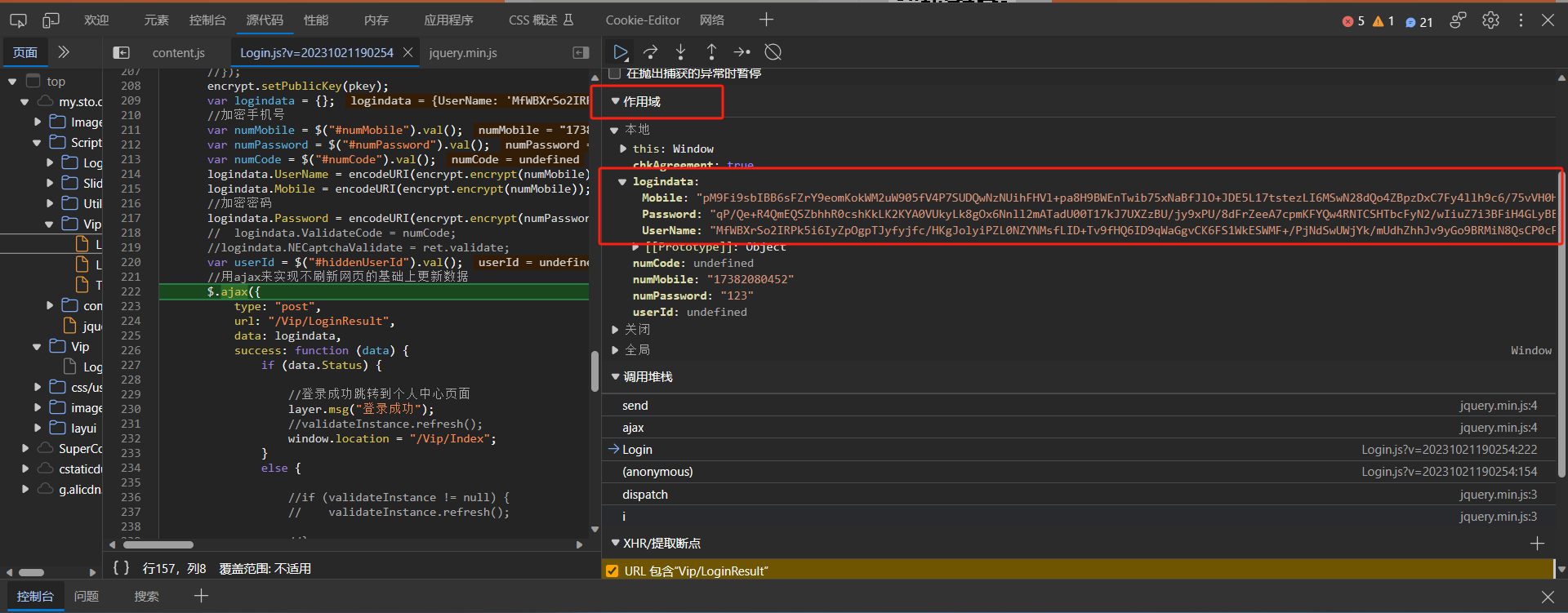This screenshot has width=1568, height=613.
Task: Show more navigator tabs chevron
Action: [x=64, y=52]
